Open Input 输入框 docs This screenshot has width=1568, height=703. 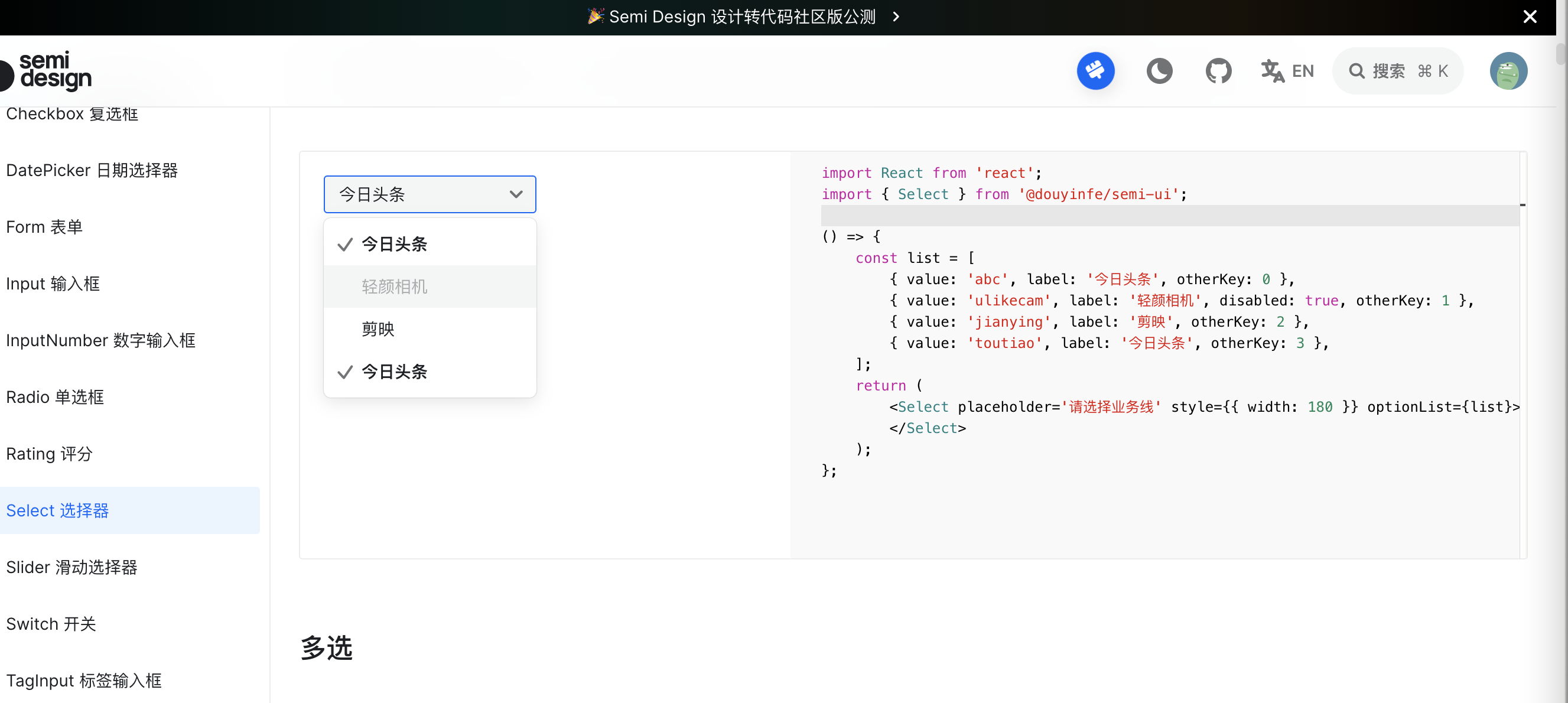pyautogui.click(x=53, y=284)
